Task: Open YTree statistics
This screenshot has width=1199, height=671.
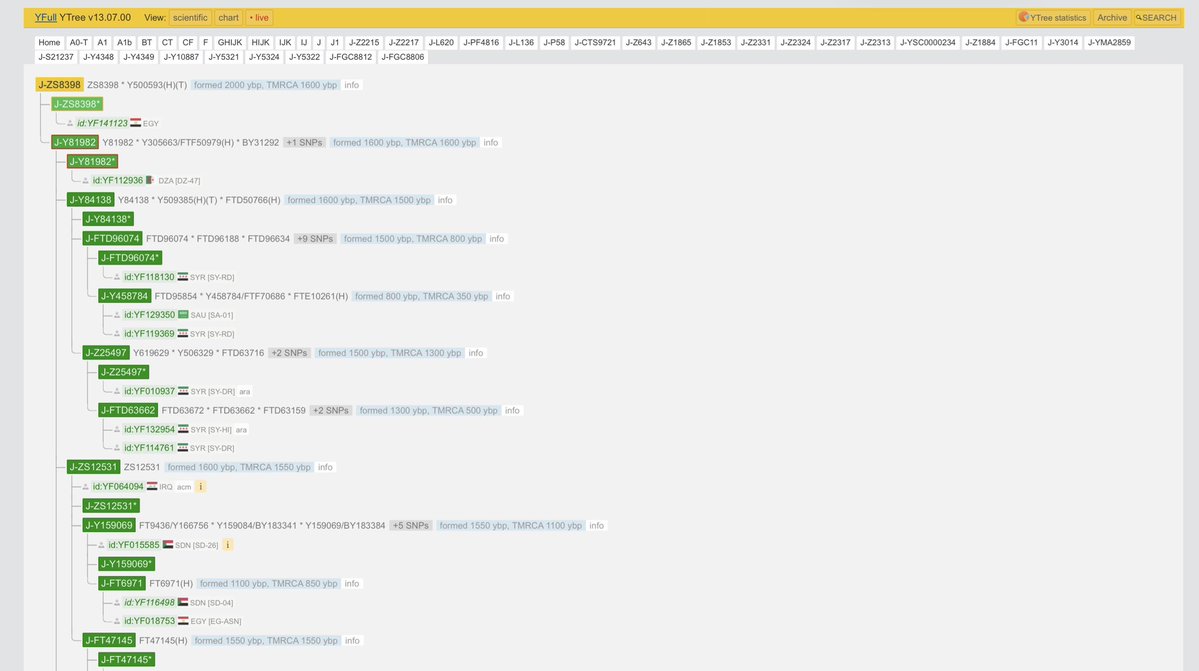Action: click(x=1053, y=18)
